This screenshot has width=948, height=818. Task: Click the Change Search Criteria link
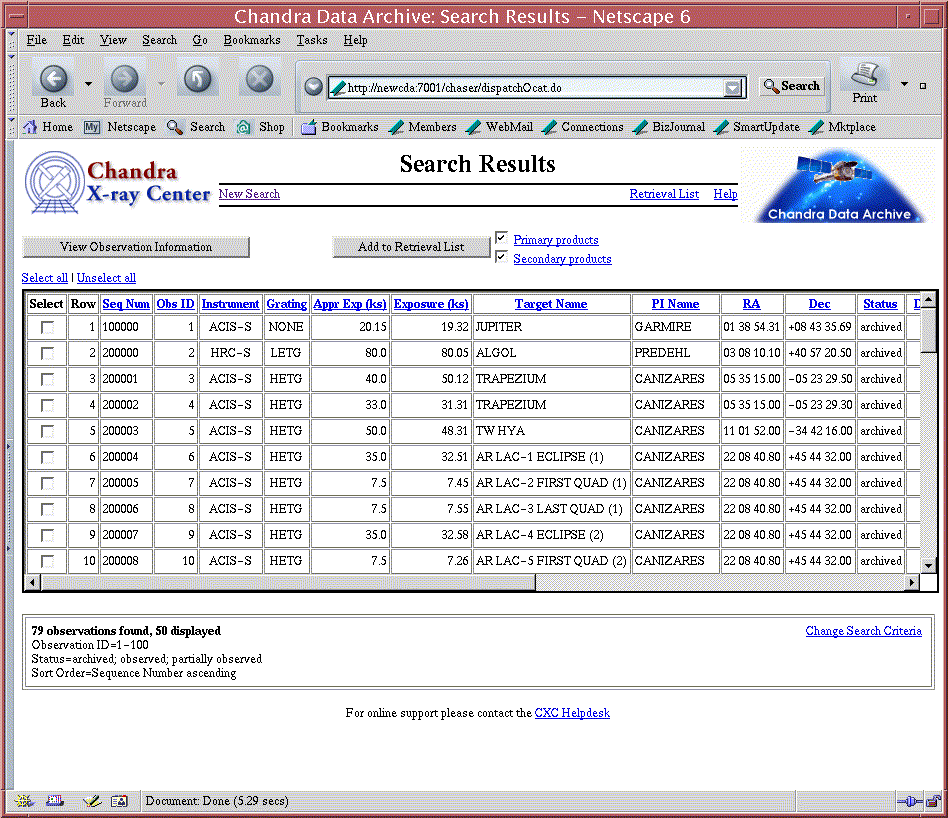click(x=863, y=631)
